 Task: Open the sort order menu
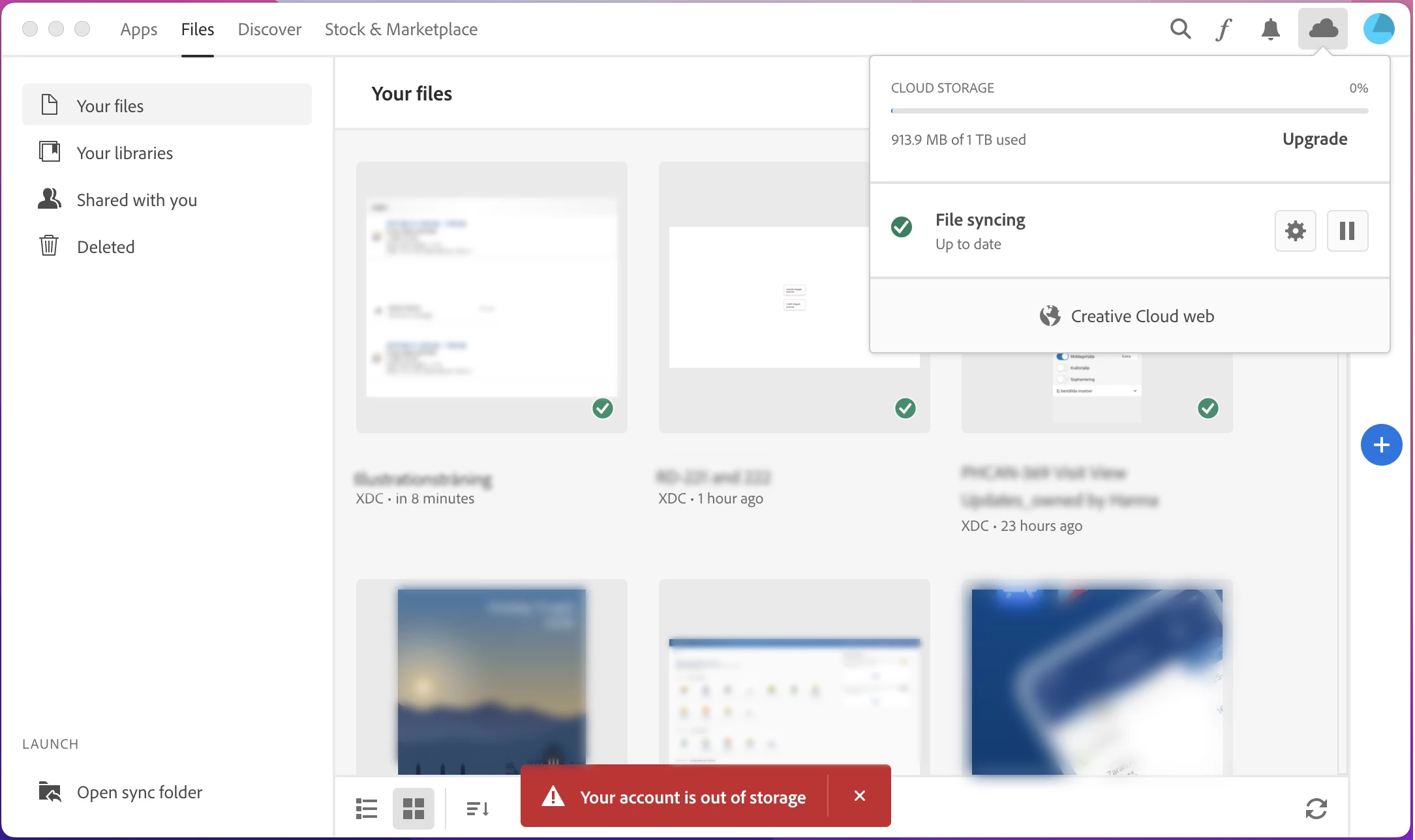(478, 809)
